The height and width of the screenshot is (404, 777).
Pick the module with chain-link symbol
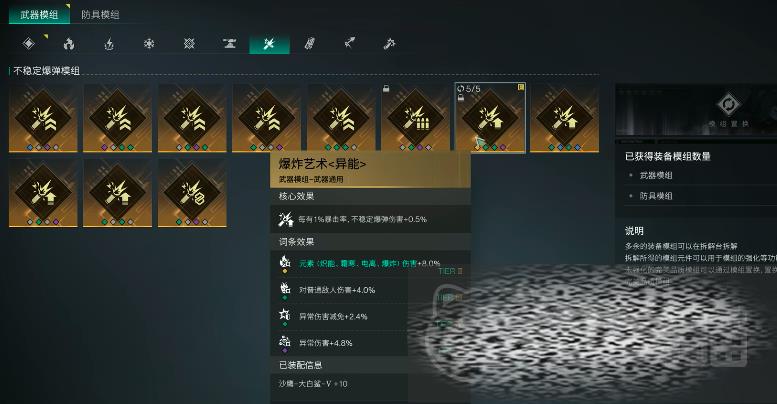coord(192,193)
